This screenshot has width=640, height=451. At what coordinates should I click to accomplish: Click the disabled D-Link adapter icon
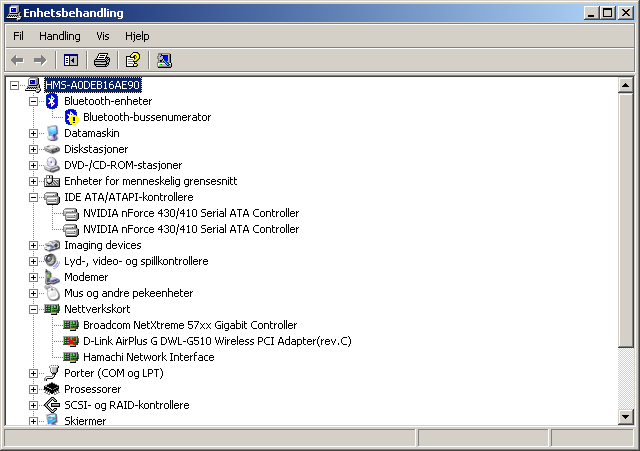pos(71,341)
